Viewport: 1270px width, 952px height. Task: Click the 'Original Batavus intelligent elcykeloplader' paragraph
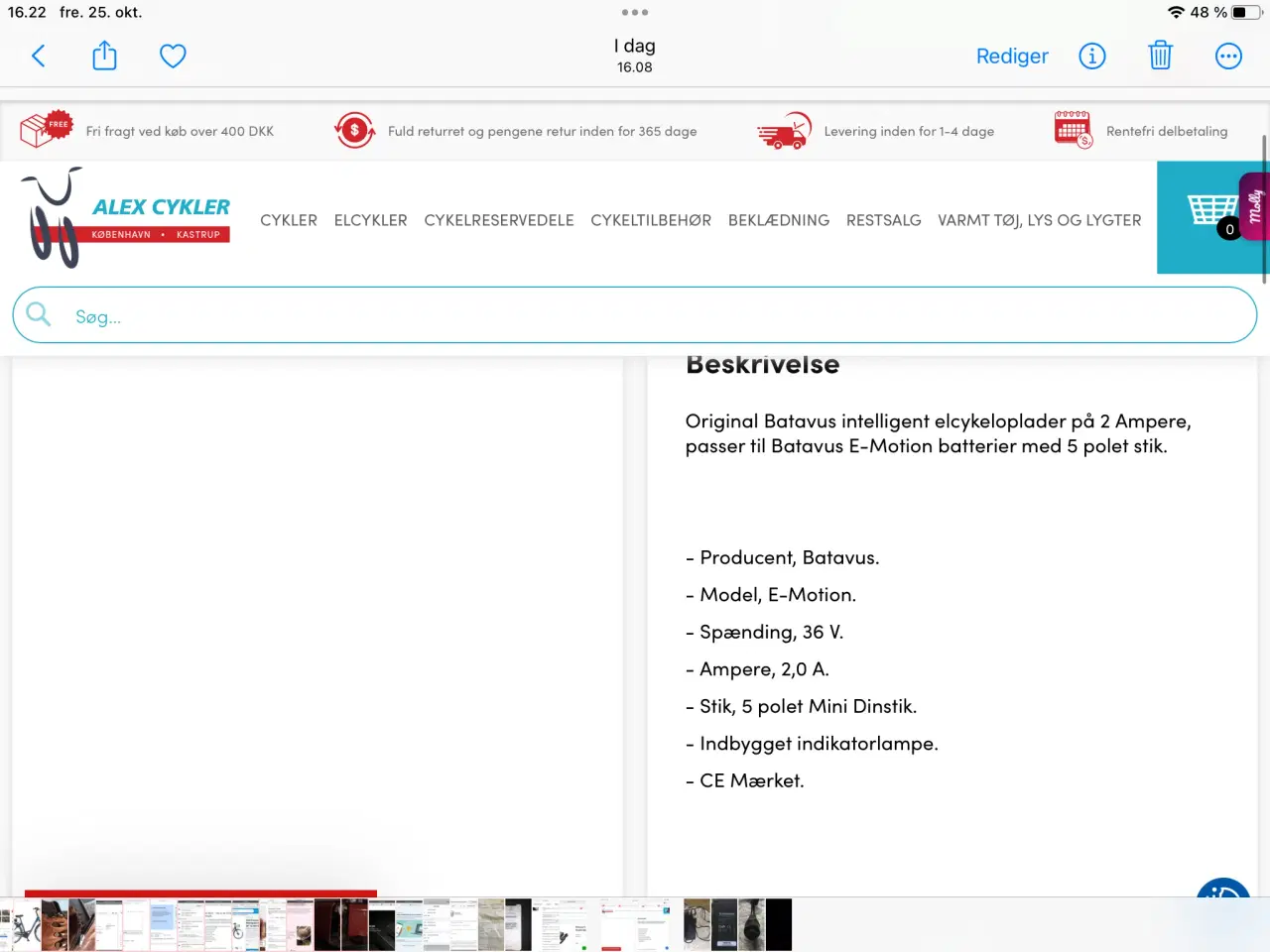pos(938,433)
